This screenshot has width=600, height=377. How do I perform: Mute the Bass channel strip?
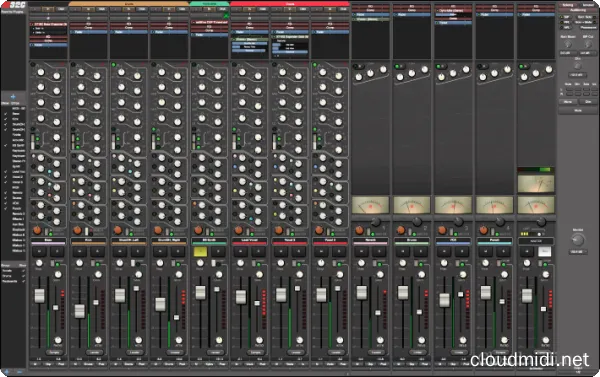point(39,251)
